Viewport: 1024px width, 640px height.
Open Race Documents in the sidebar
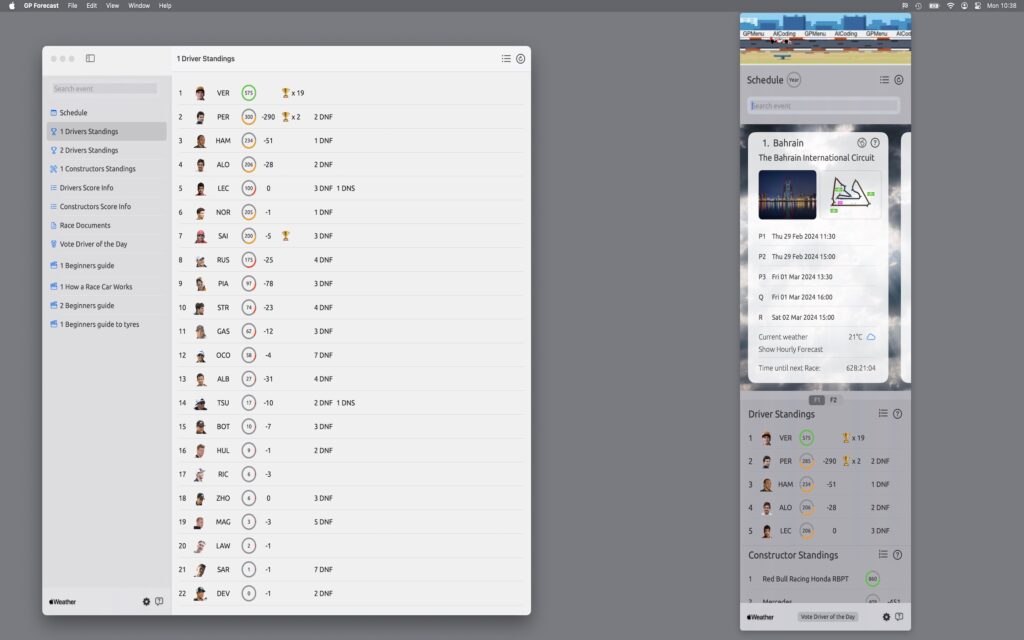[108, 225]
